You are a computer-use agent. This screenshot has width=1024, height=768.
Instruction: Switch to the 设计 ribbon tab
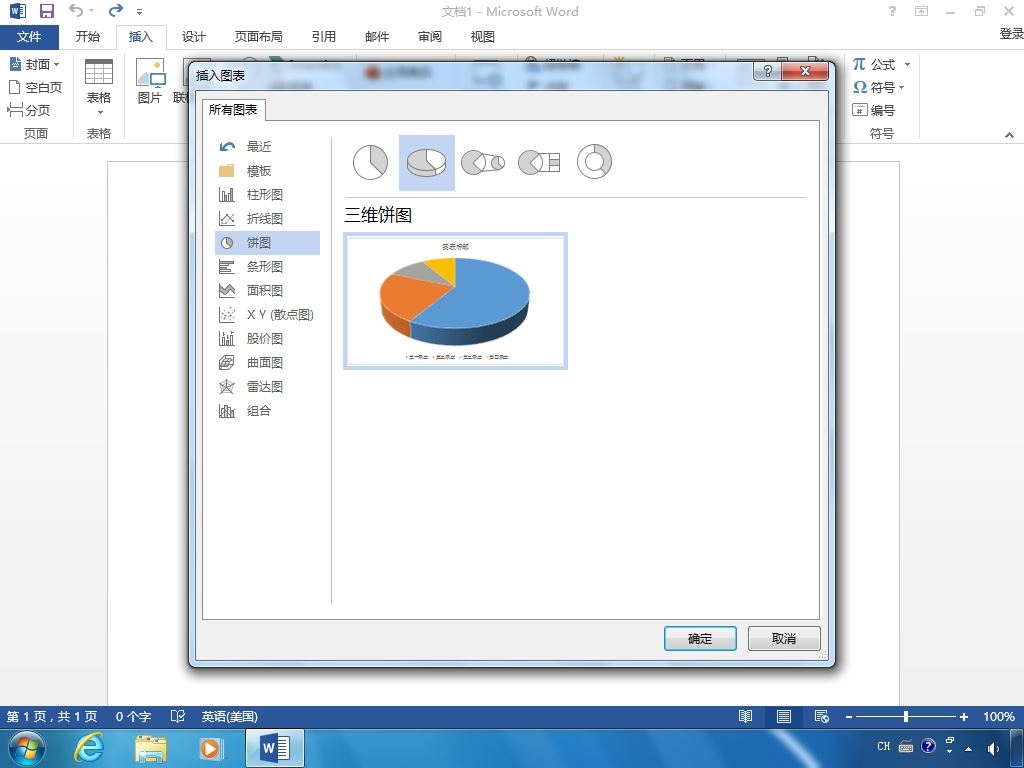(x=193, y=37)
